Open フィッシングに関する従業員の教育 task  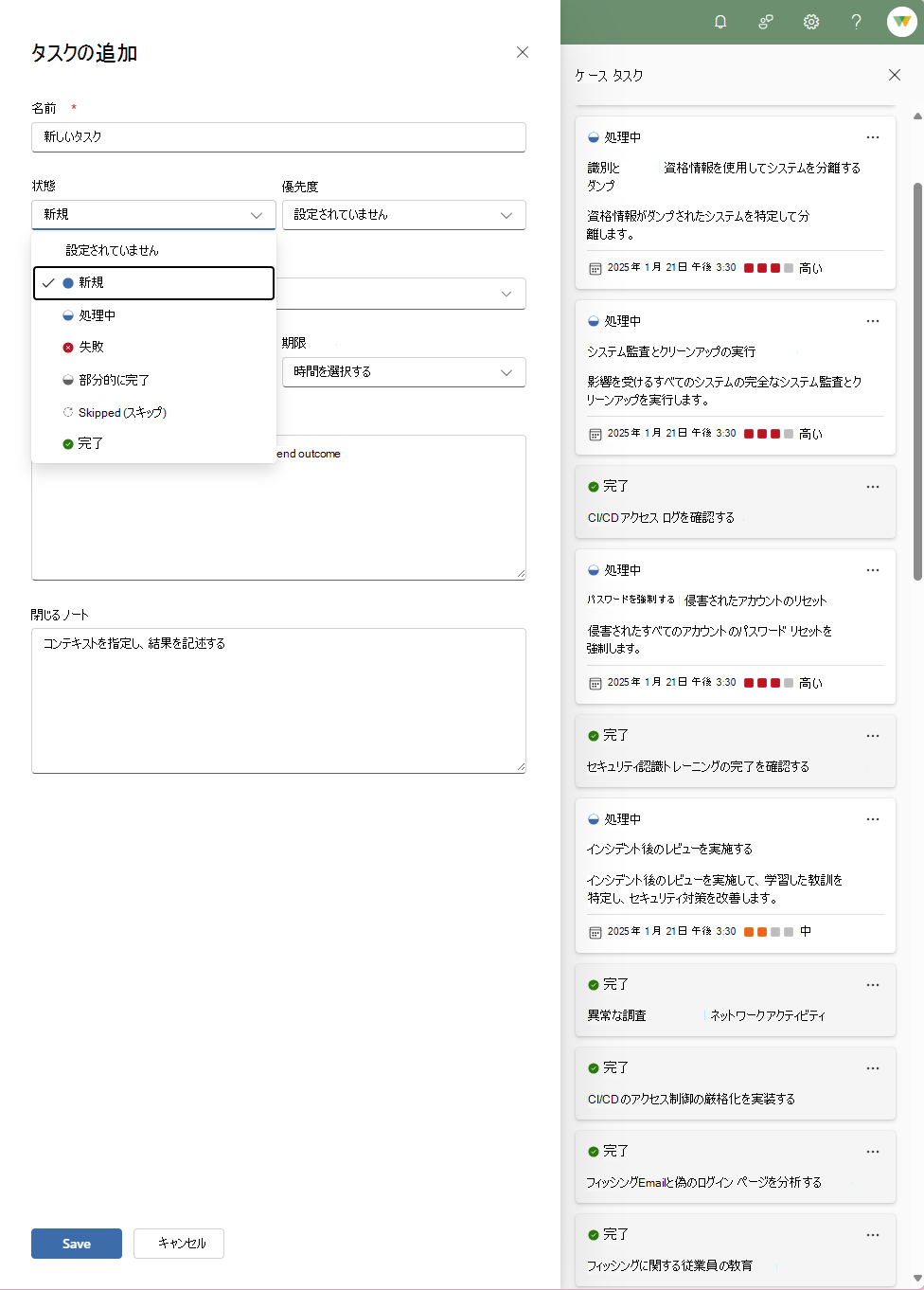(x=669, y=1265)
